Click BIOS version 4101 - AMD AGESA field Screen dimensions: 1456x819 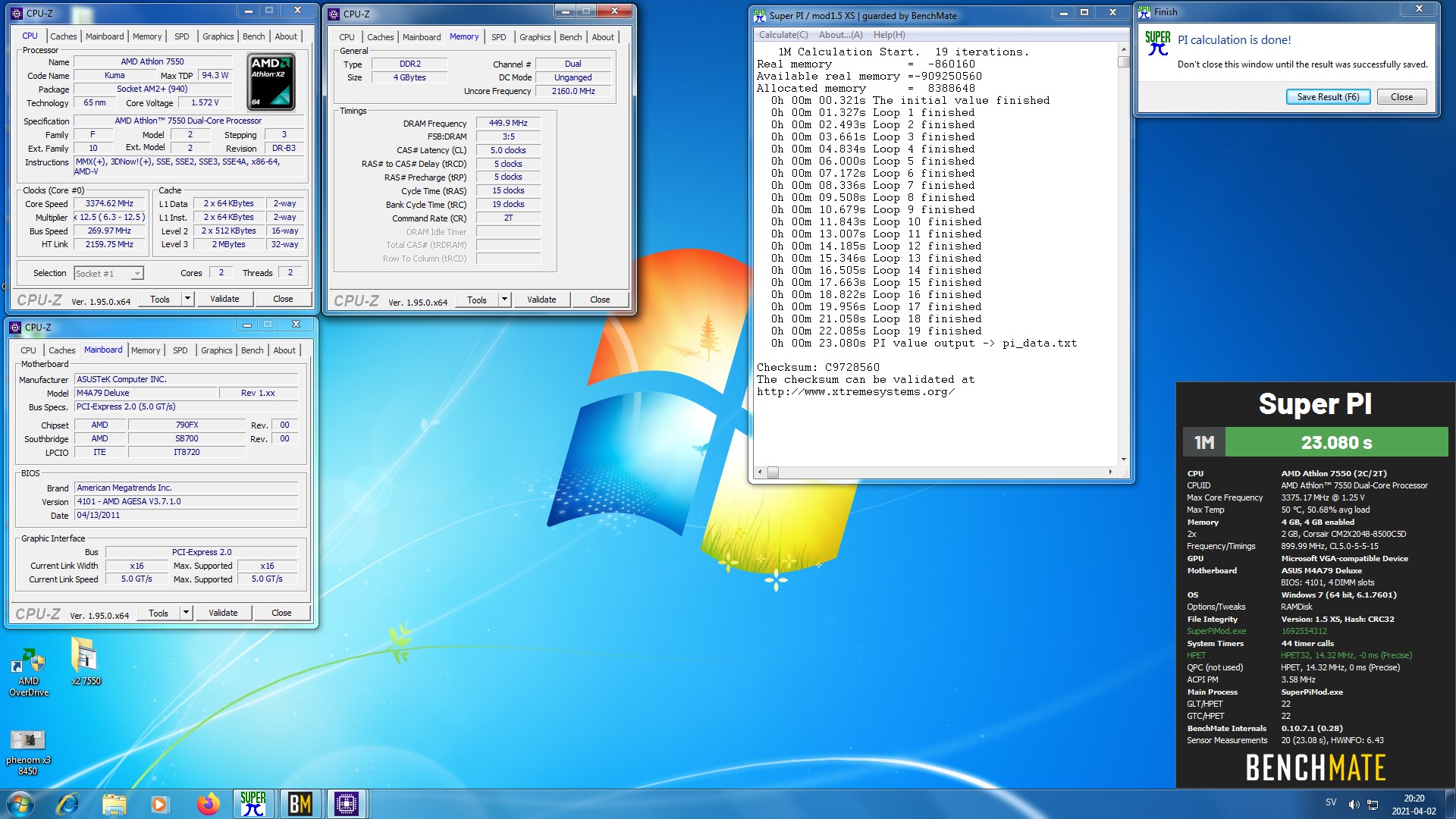coord(187,501)
